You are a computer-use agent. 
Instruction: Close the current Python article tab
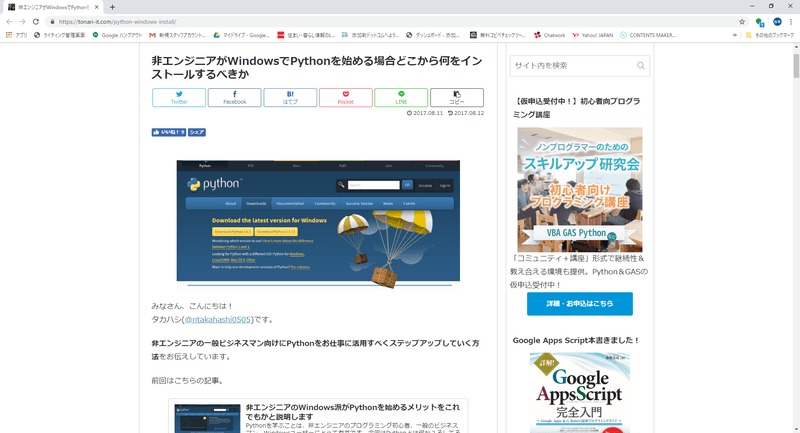click(x=96, y=7)
